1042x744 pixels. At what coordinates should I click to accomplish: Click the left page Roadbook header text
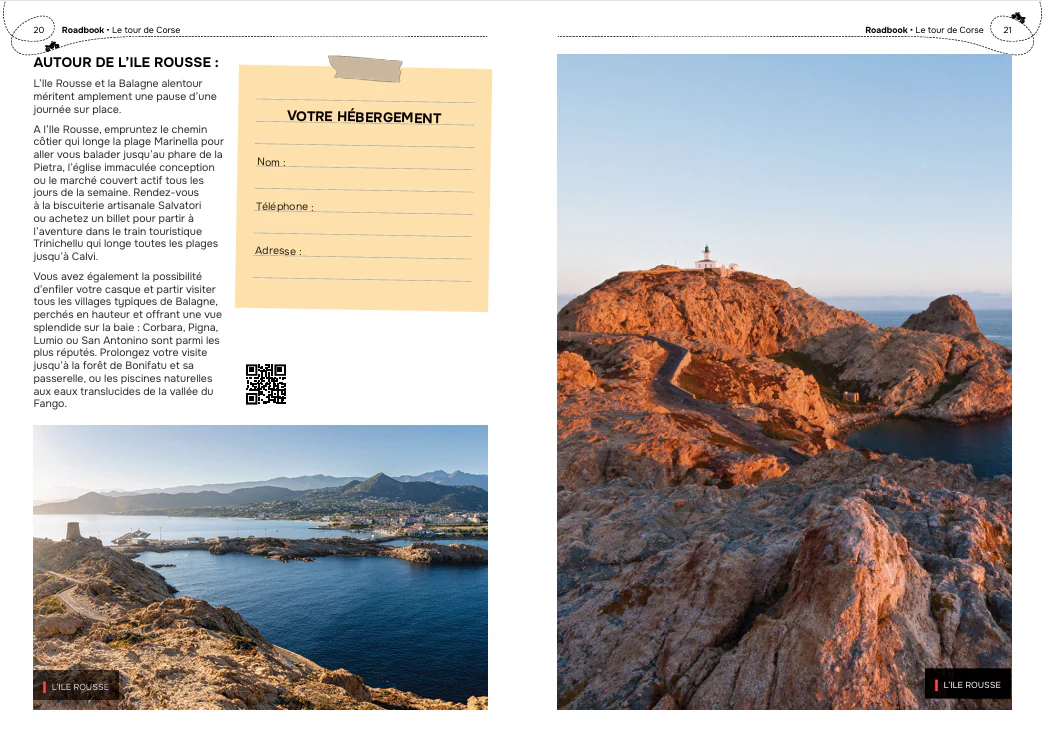coord(121,30)
